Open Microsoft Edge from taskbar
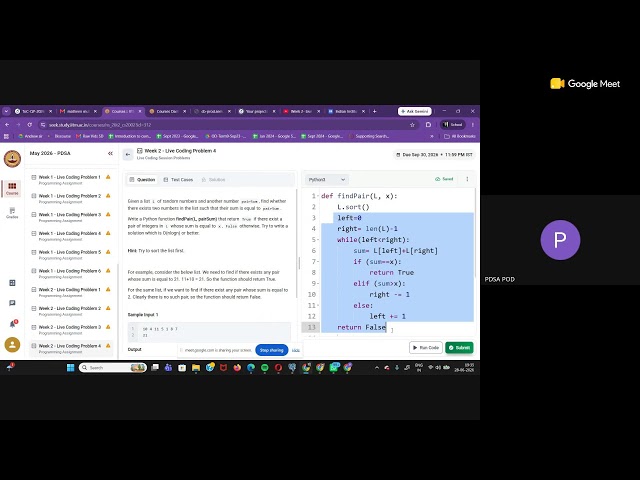This screenshot has height=480, width=640. [x=251, y=368]
